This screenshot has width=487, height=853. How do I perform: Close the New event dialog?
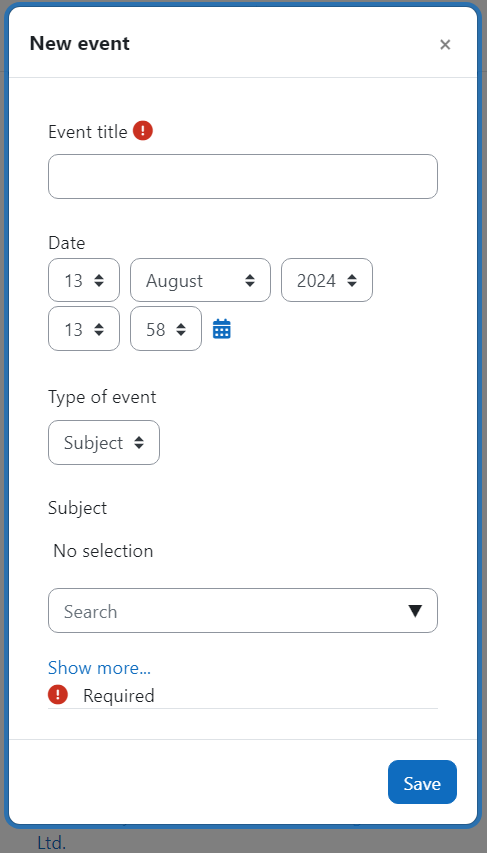pos(445,45)
